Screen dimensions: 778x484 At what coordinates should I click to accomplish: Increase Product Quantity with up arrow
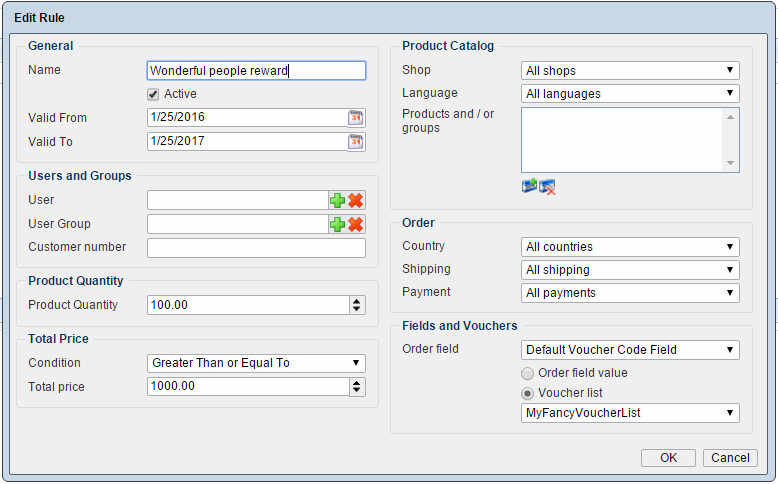point(357,301)
